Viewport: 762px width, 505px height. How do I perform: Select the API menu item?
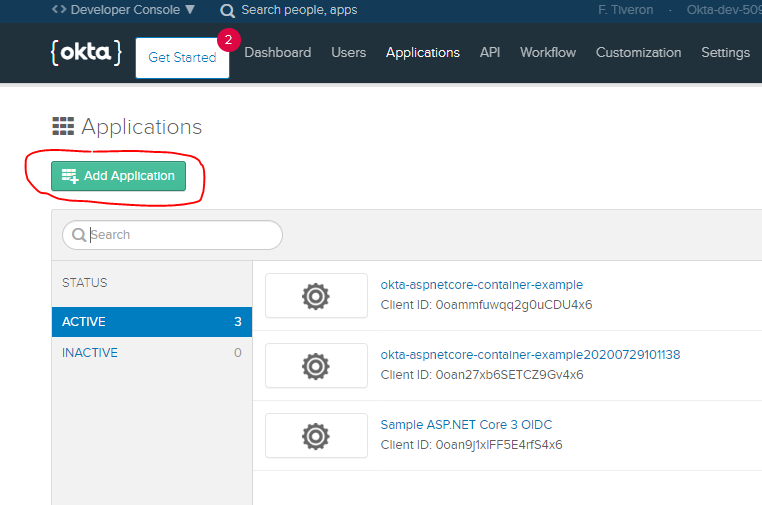(490, 52)
